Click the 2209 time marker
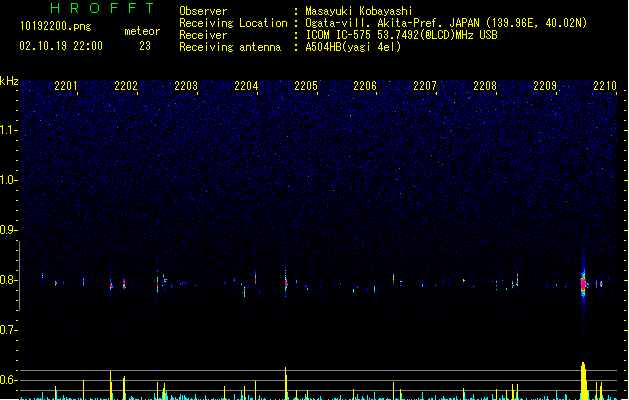Viewport: 629px width, 400px height. [x=545, y=86]
